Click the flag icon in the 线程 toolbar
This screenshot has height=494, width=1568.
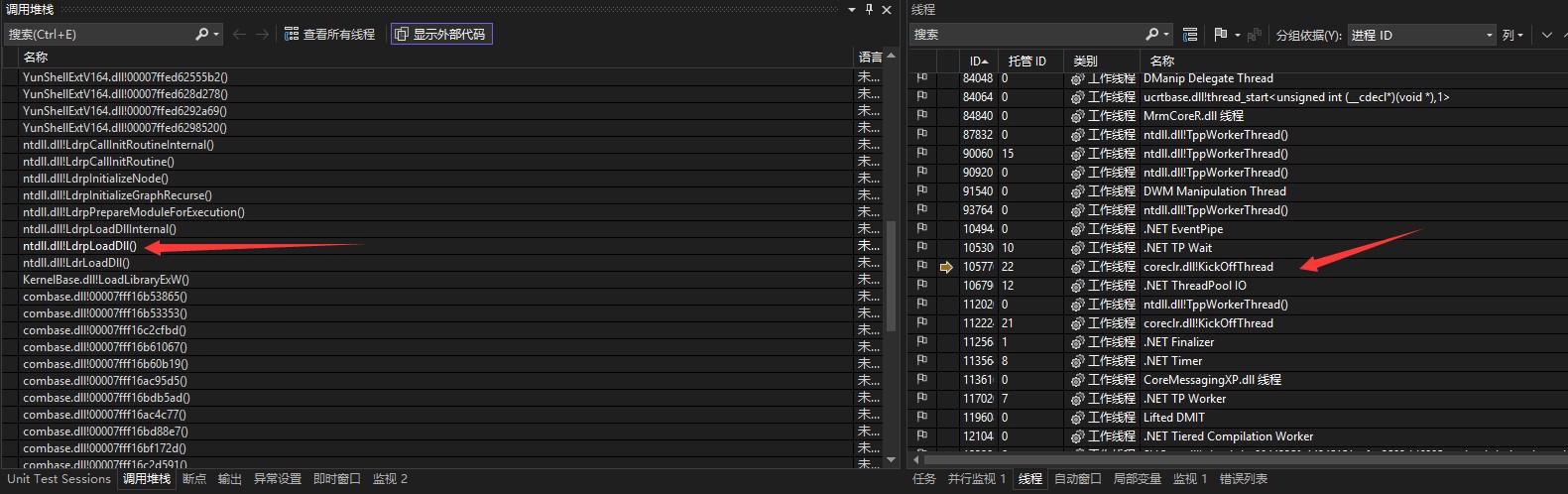point(1221,34)
